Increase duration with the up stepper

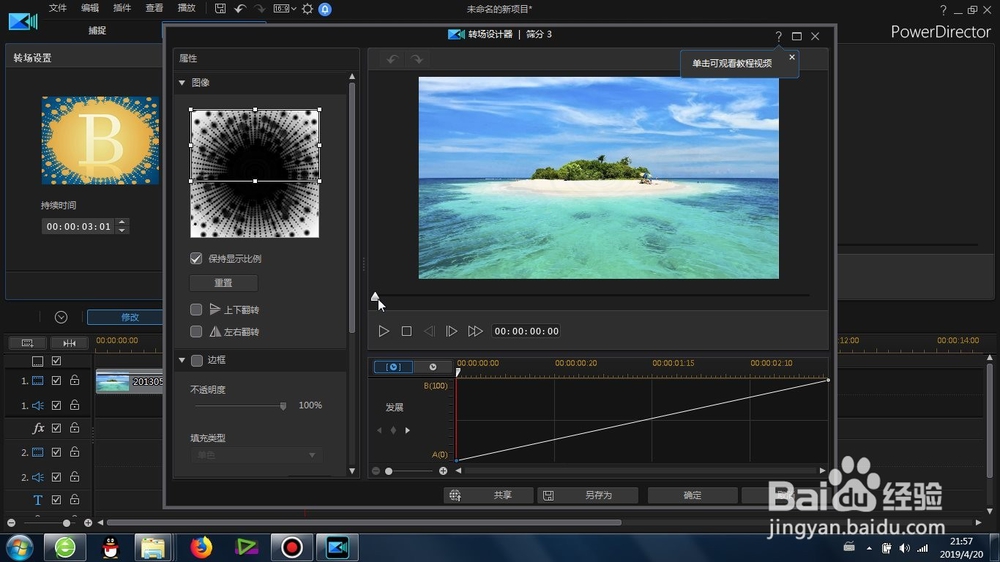pos(122,223)
